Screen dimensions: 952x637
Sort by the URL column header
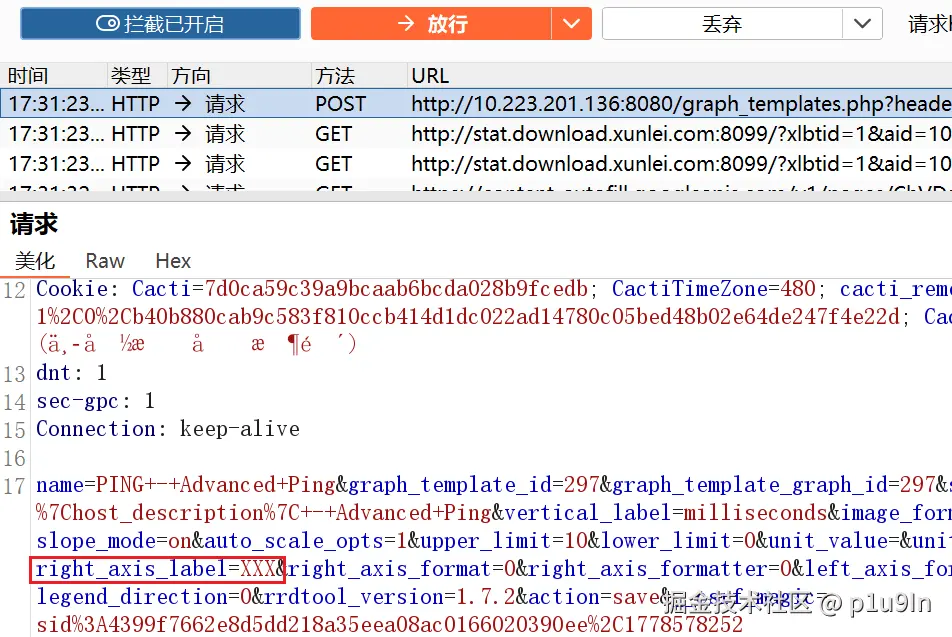point(430,76)
